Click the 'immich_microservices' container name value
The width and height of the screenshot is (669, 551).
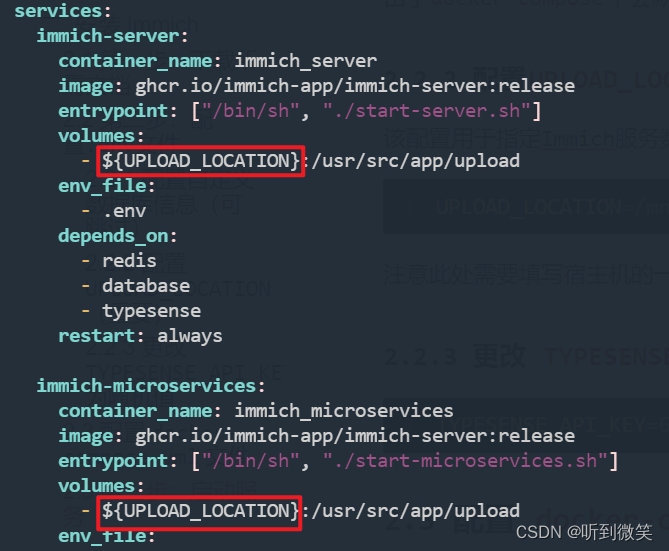[x=344, y=411]
